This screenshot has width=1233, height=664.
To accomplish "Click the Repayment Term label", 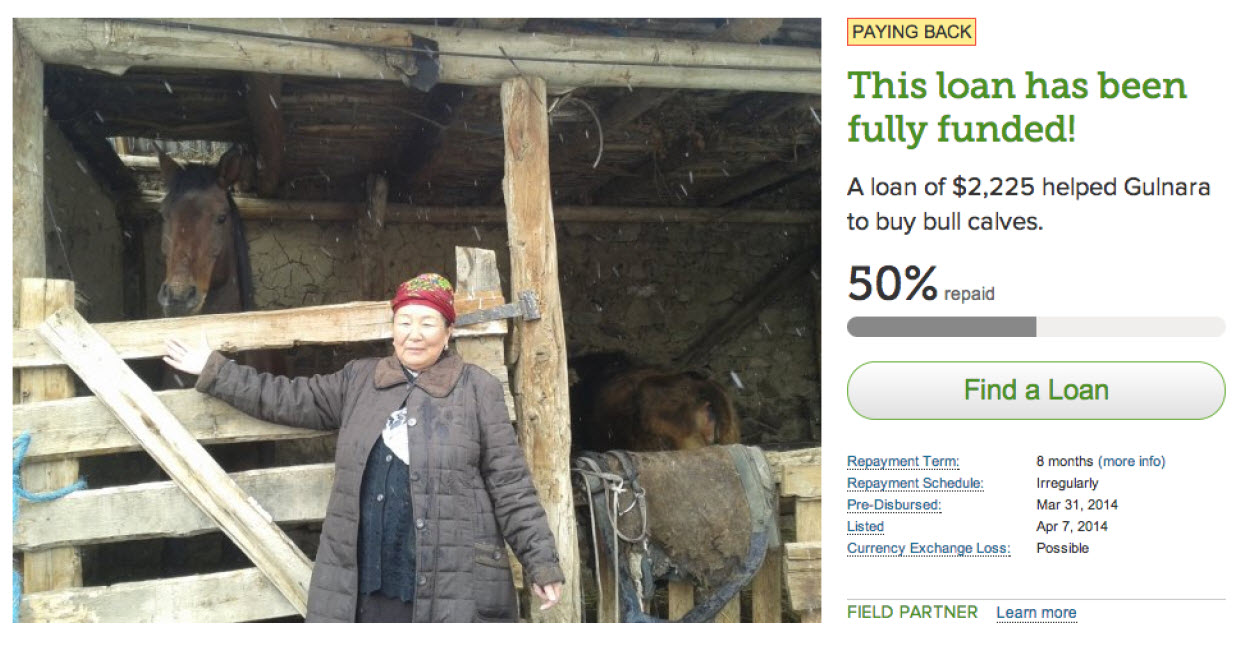I will click(903, 461).
